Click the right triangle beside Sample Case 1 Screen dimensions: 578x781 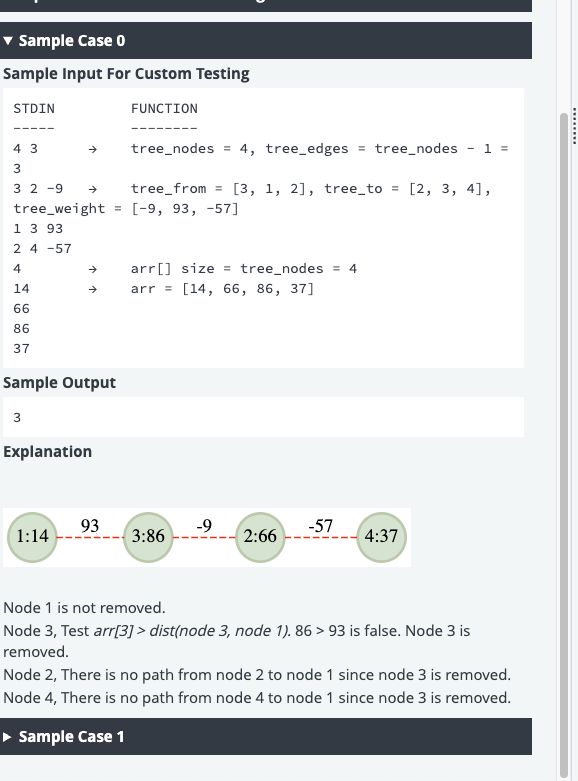coord(7,737)
